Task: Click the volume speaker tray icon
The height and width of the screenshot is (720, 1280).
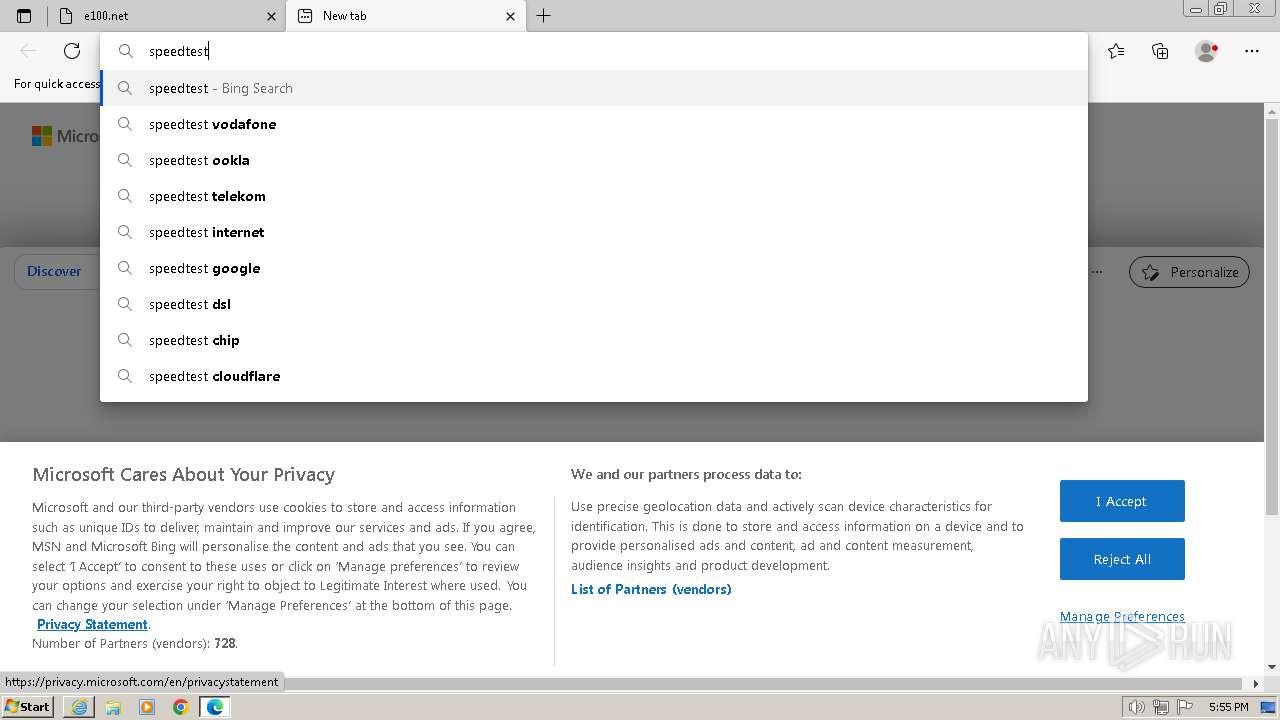Action: coord(1136,707)
